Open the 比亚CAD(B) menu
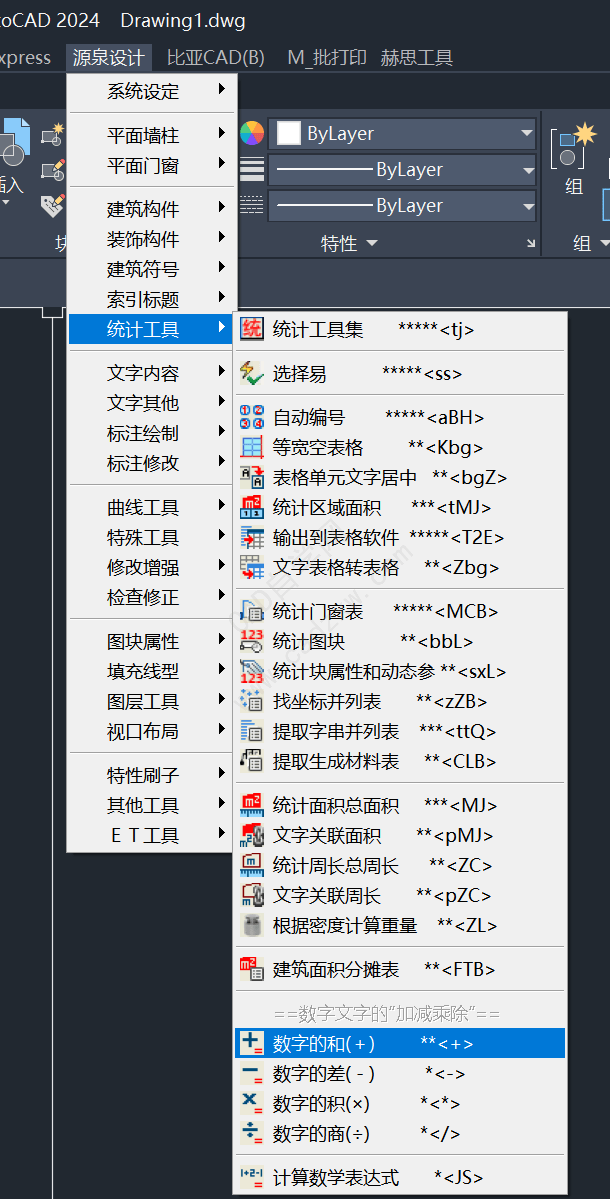 coord(215,57)
